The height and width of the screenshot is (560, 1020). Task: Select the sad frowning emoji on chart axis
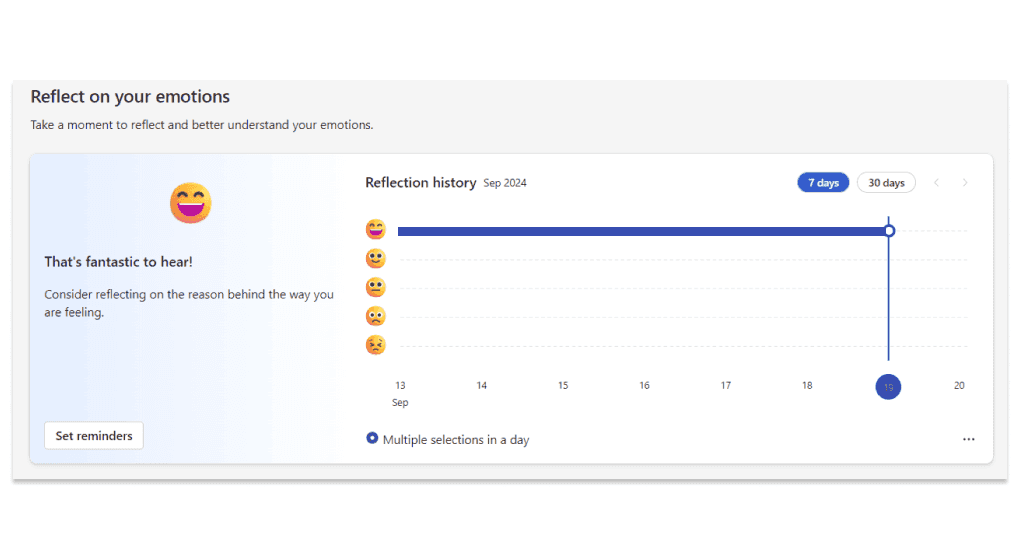click(376, 317)
